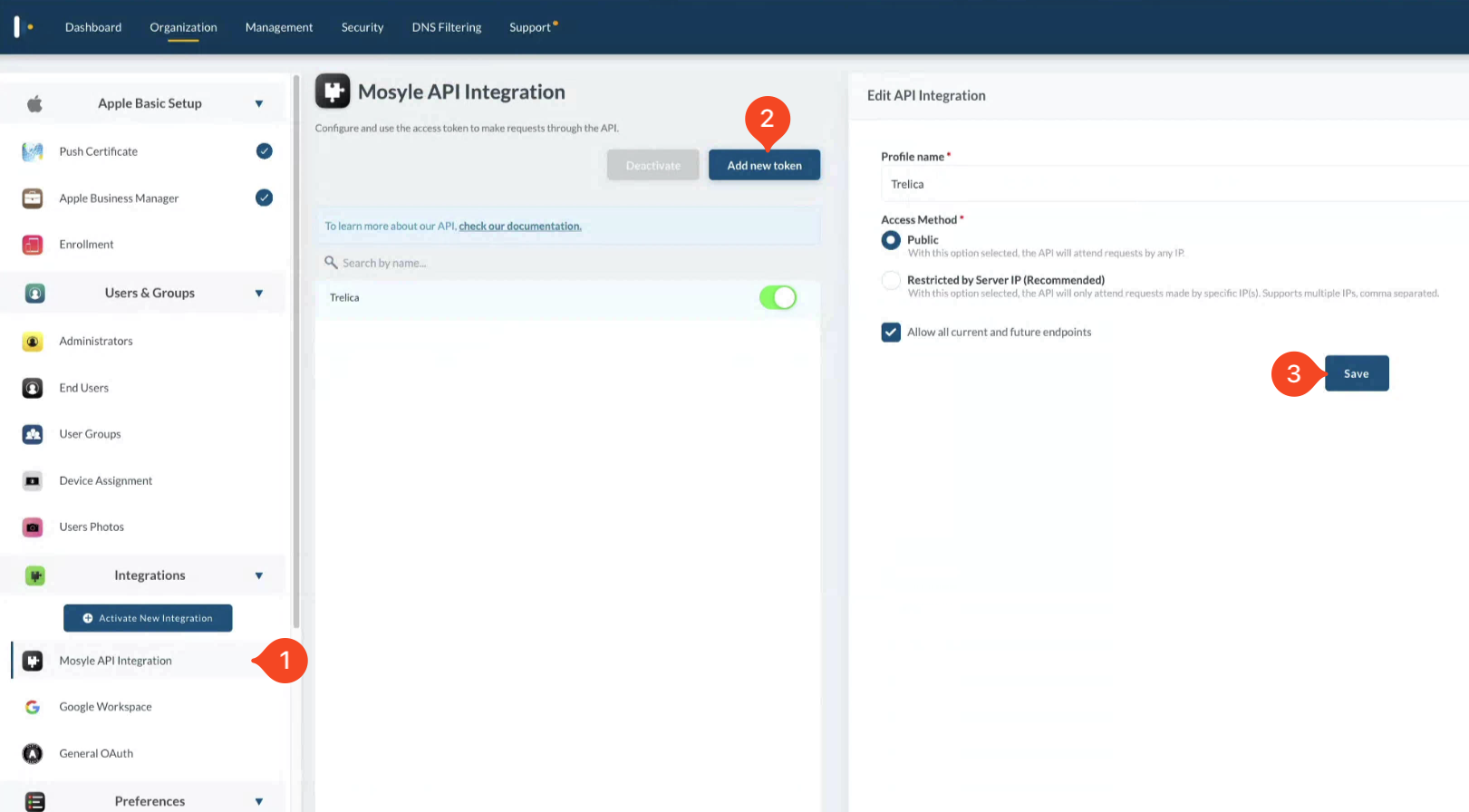Viewport: 1469px width, 812px height.
Task: Click the Apple Business Manager briefcase icon
Action: click(33, 198)
